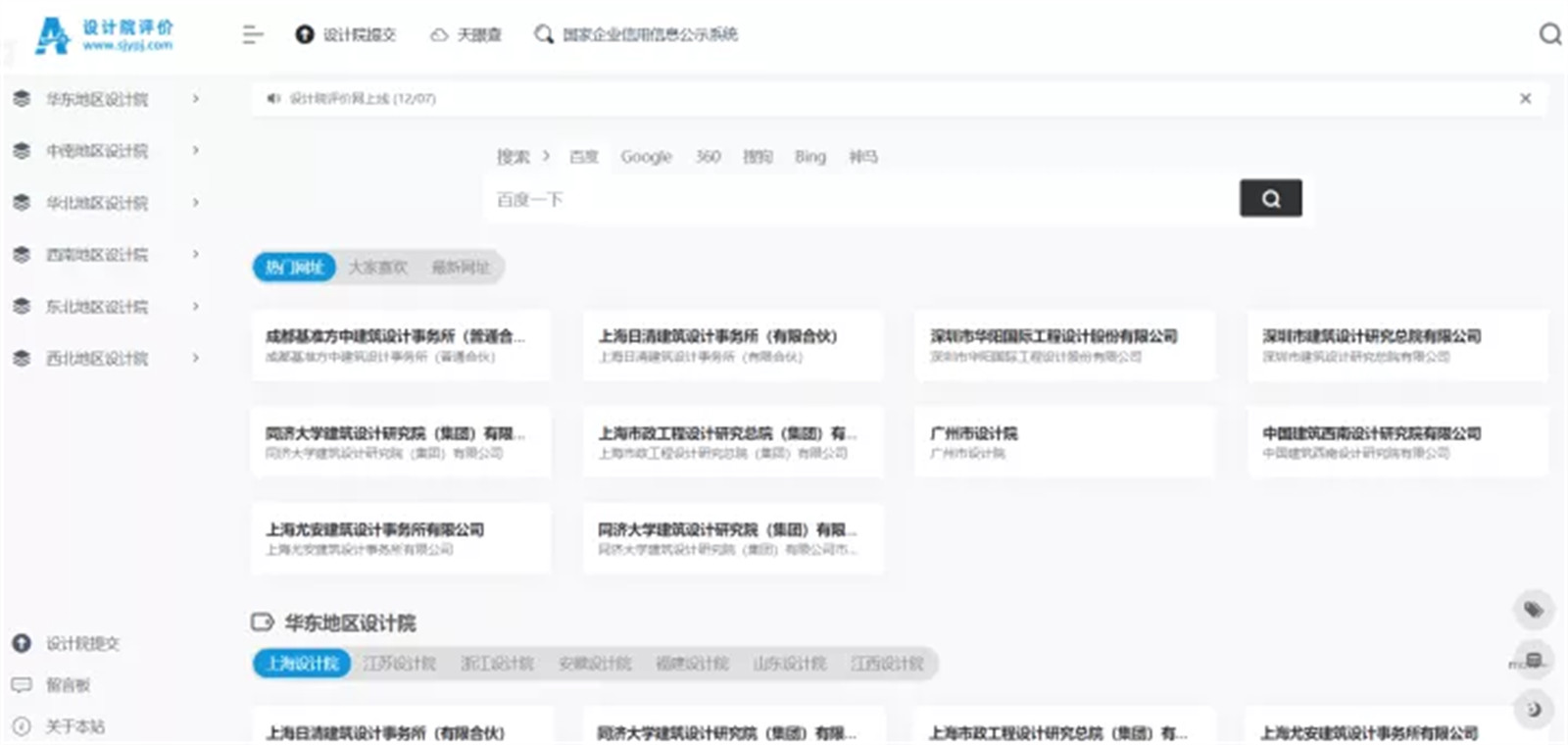
Task: Toggle night mode with the moon icon
Action: tap(1533, 709)
